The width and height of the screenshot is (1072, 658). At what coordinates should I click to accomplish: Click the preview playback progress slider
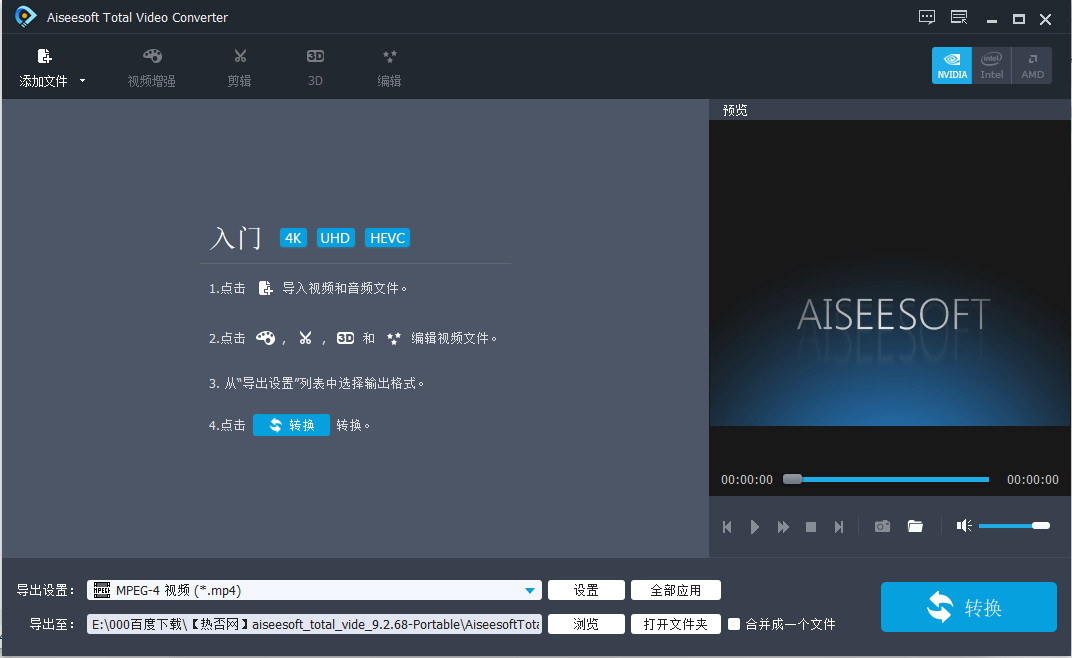(x=886, y=479)
